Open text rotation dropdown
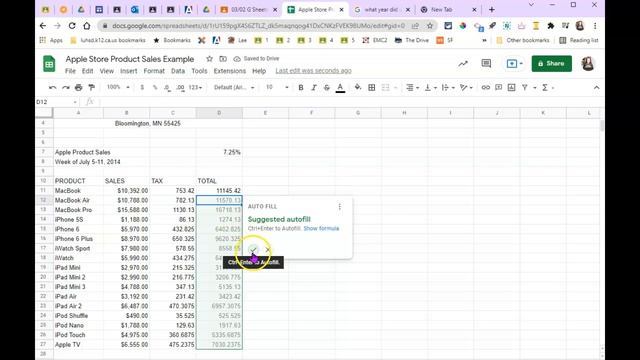Screen dimensions: 640x360 [466, 87]
